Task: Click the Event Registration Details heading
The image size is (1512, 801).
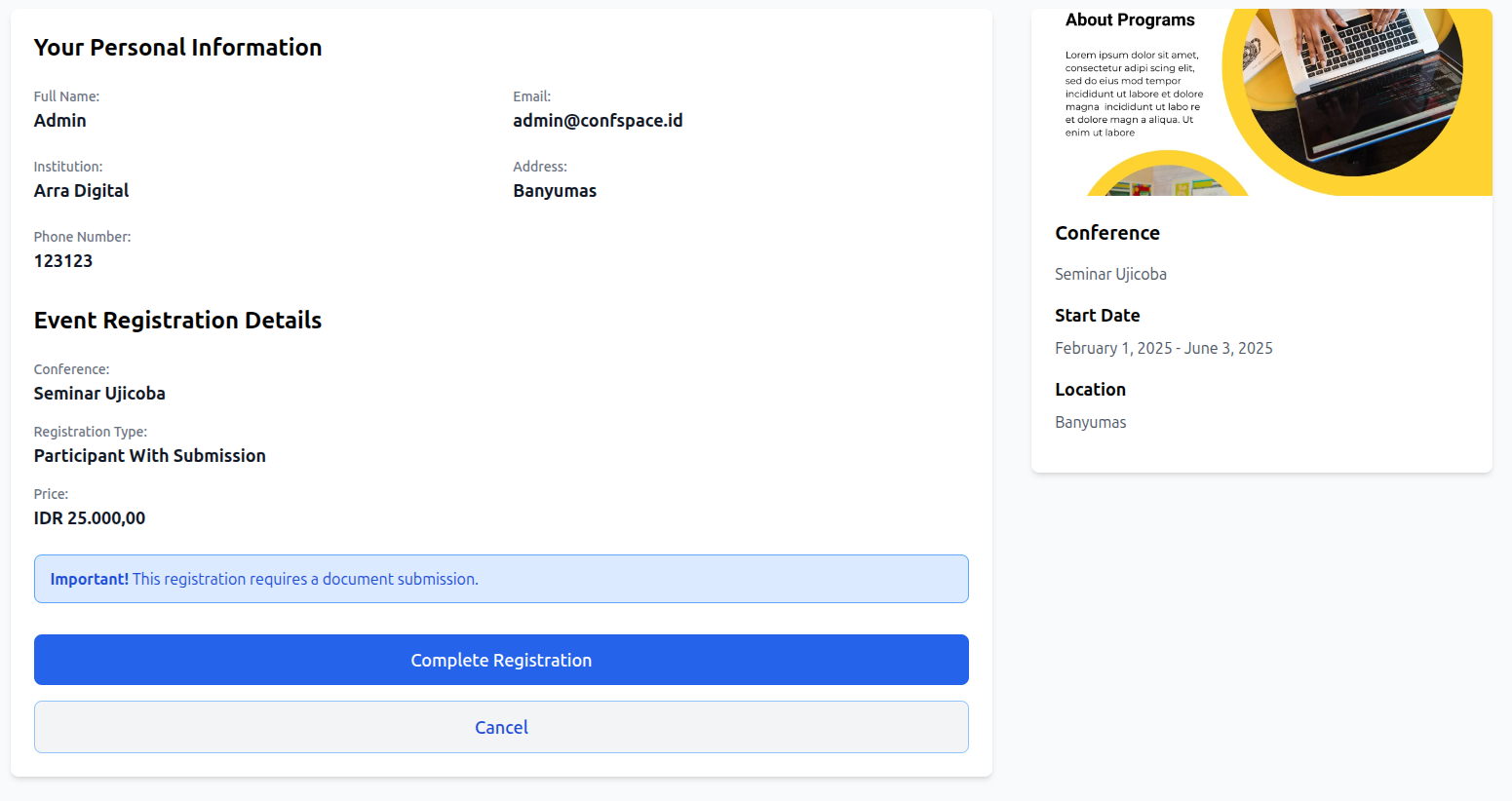Action: point(177,320)
